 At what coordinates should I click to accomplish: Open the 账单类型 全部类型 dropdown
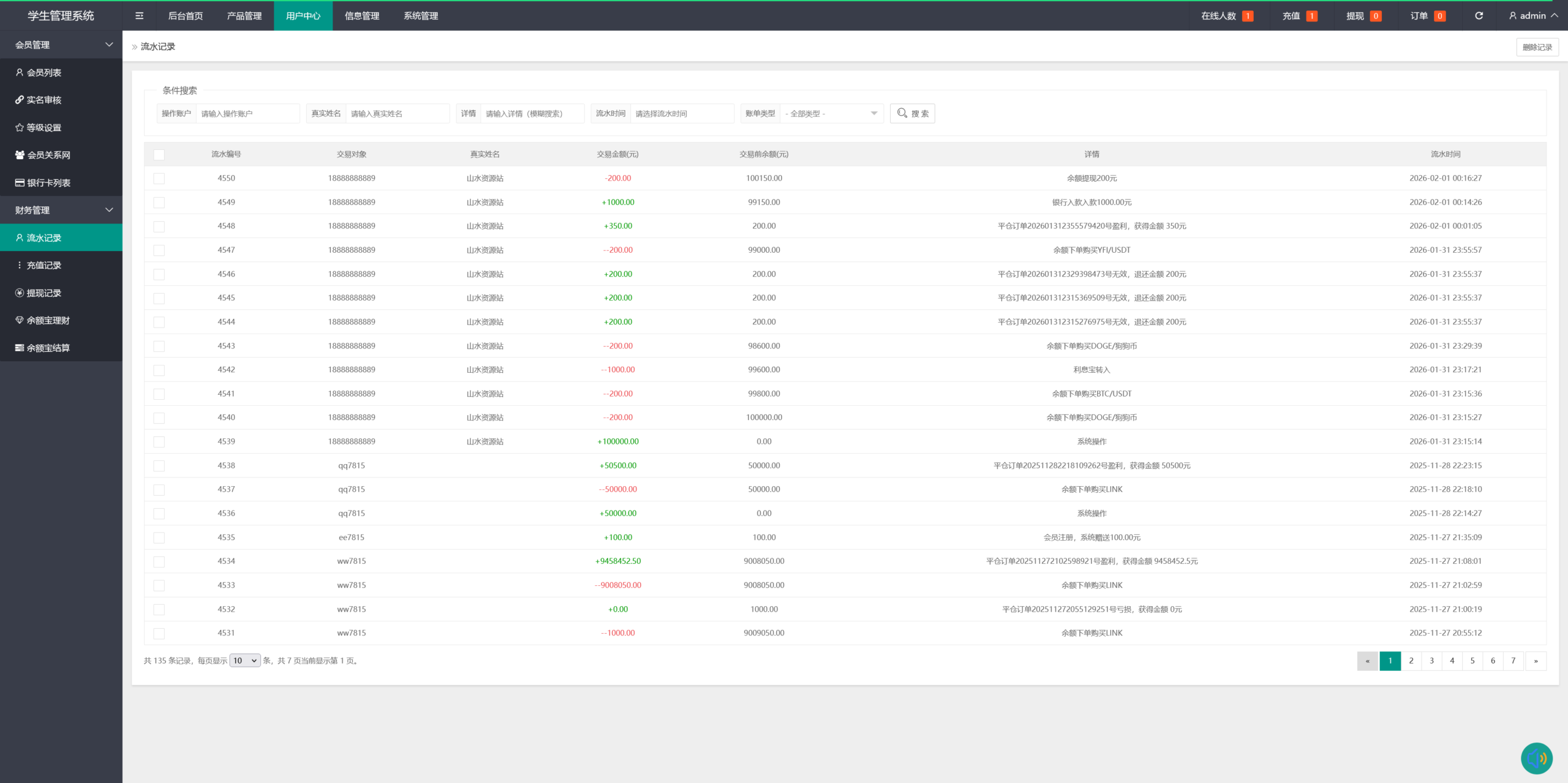tap(831, 114)
